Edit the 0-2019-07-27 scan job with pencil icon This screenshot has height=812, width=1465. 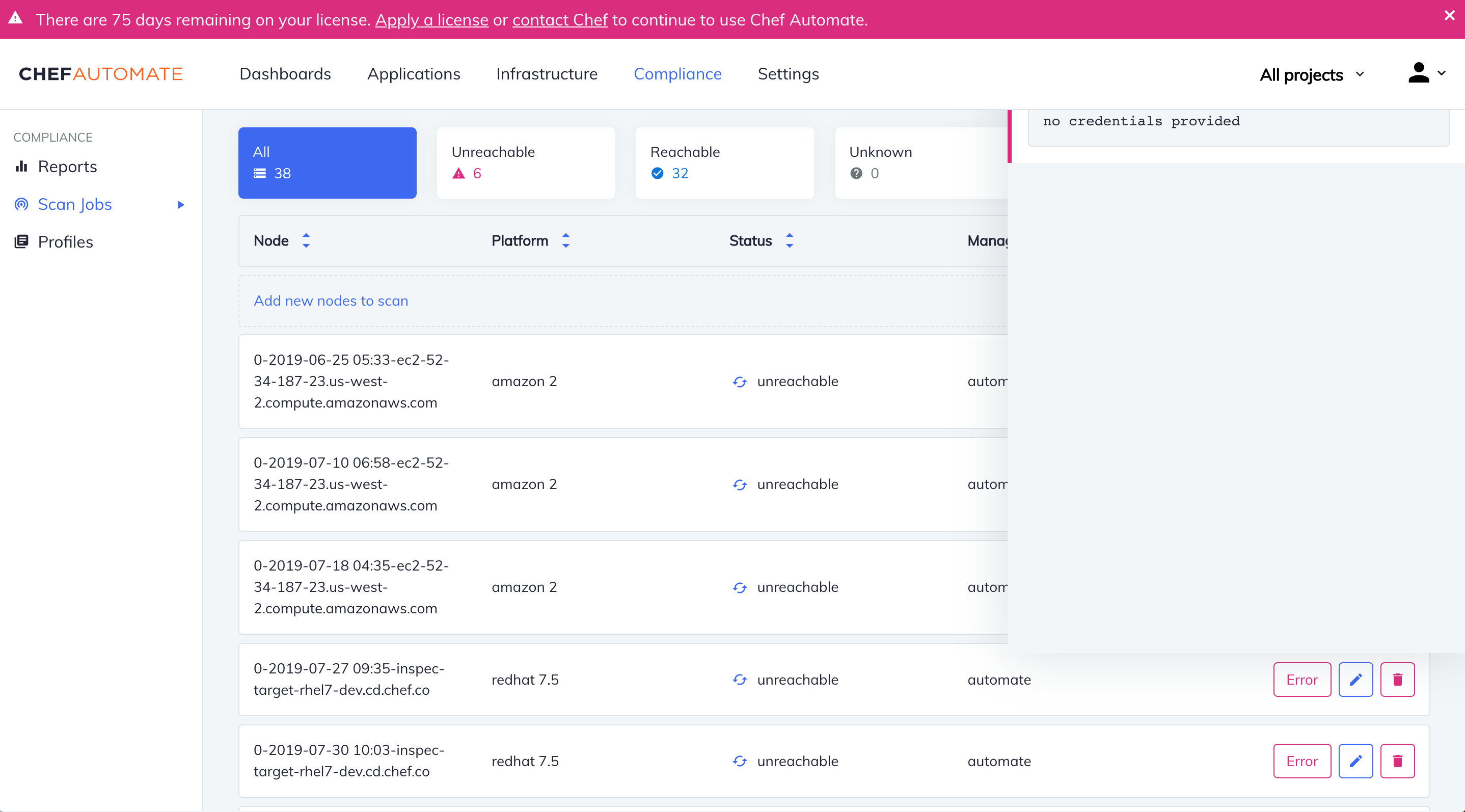[1356, 679]
